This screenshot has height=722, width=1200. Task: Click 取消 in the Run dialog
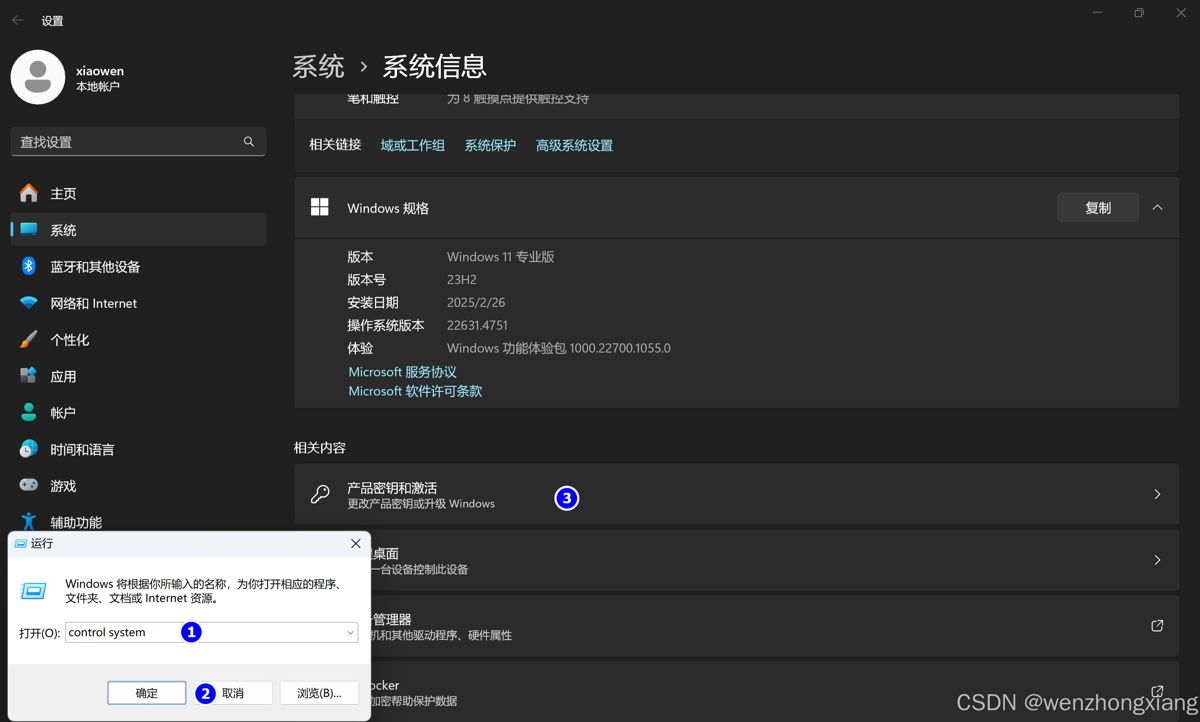pos(233,693)
